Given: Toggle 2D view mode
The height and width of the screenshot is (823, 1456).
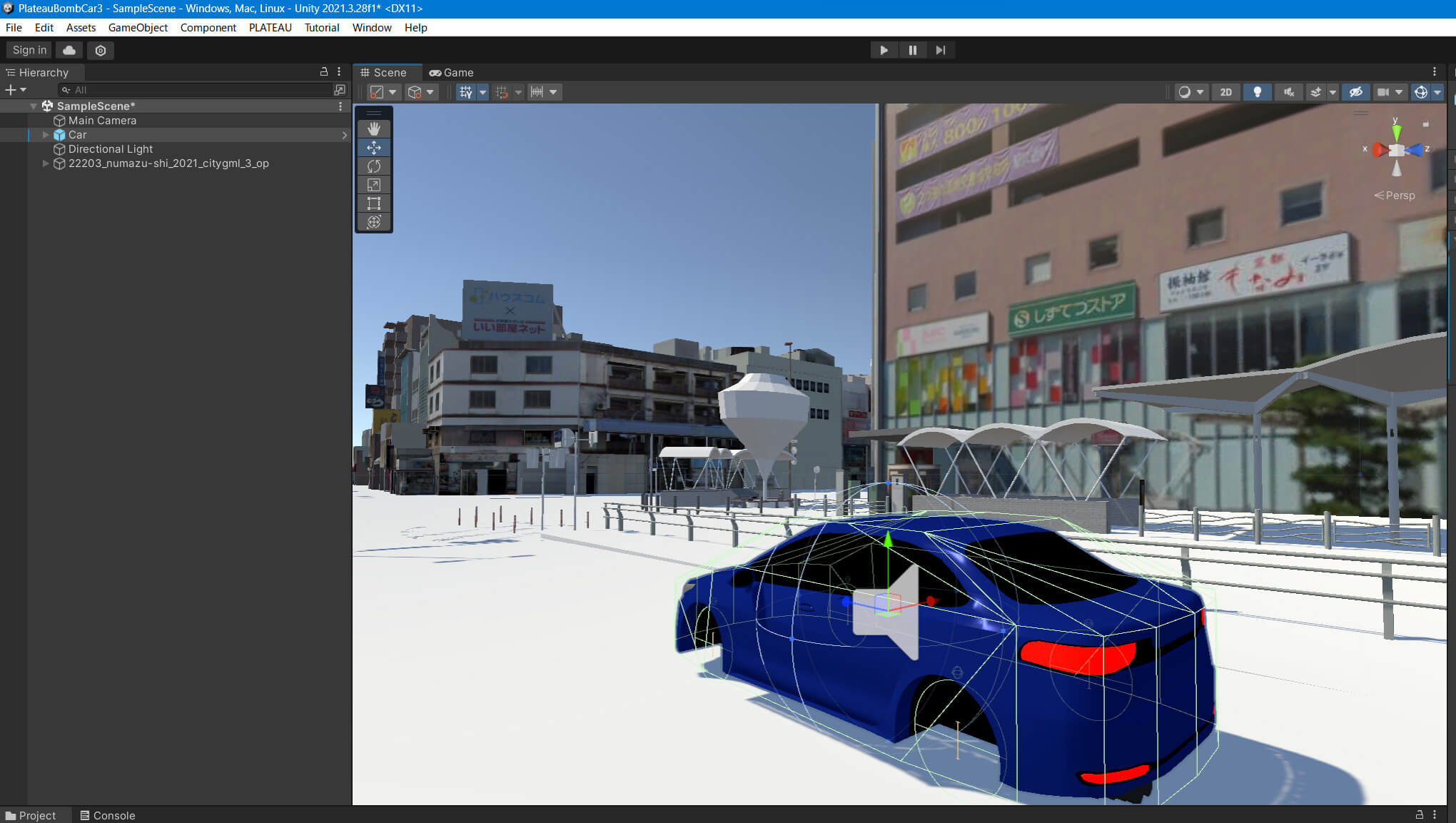Looking at the screenshot, I should tap(1225, 92).
